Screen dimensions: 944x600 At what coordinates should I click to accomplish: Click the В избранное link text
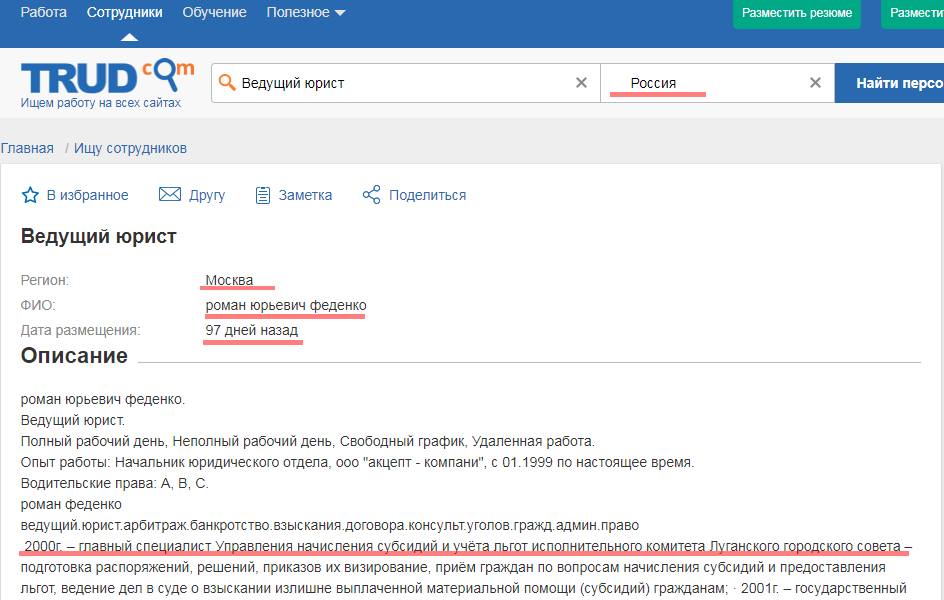coord(88,195)
